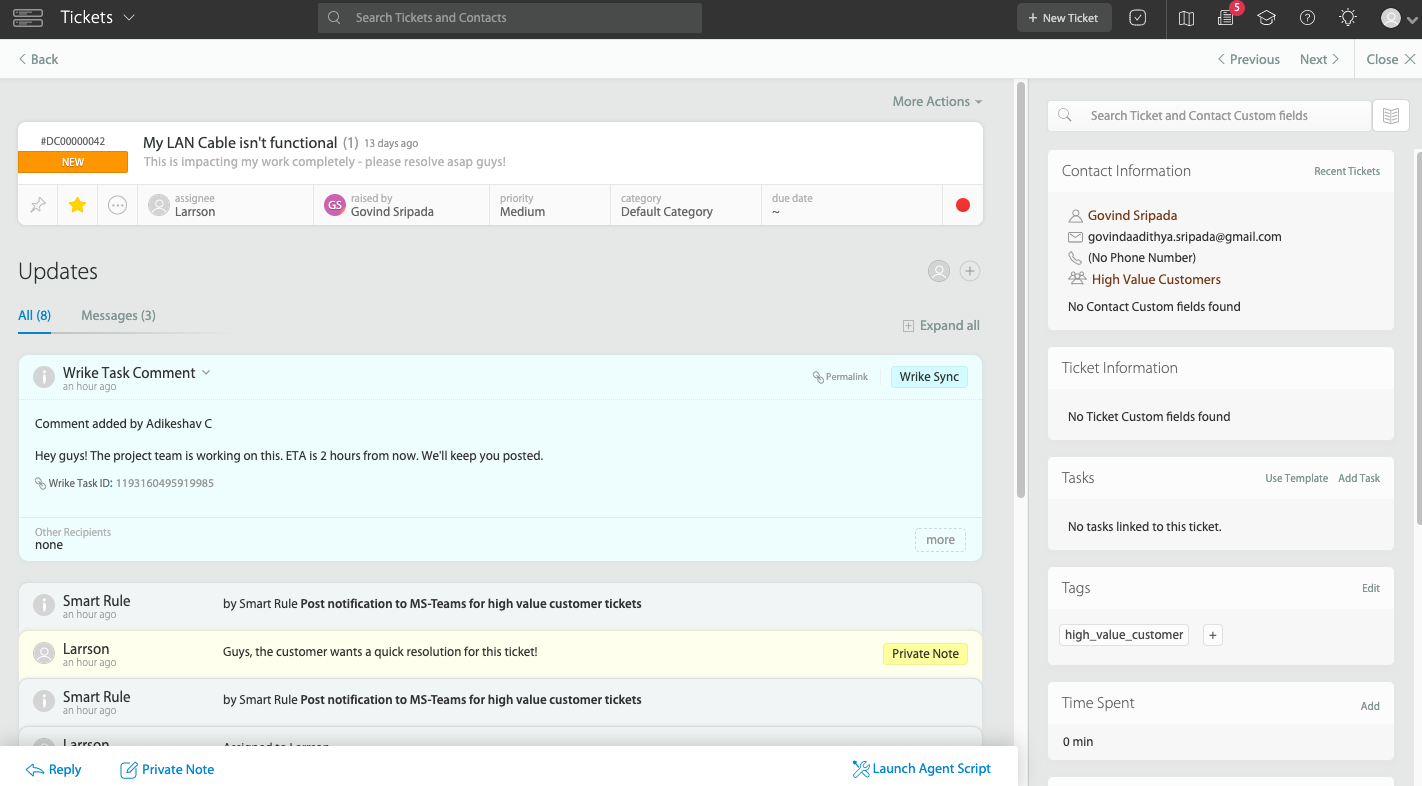Open Larrson's private note update row
This screenshot has height=786, width=1422.
coord(500,654)
